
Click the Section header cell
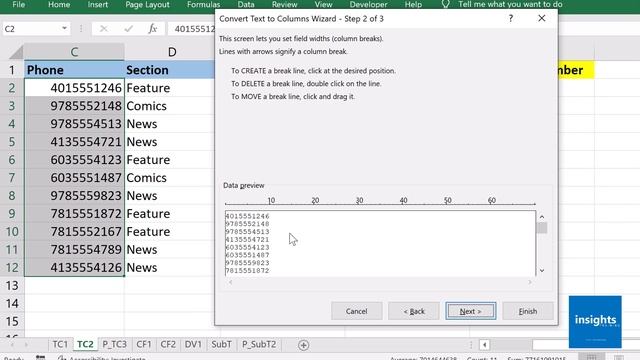click(x=169, y=70)
